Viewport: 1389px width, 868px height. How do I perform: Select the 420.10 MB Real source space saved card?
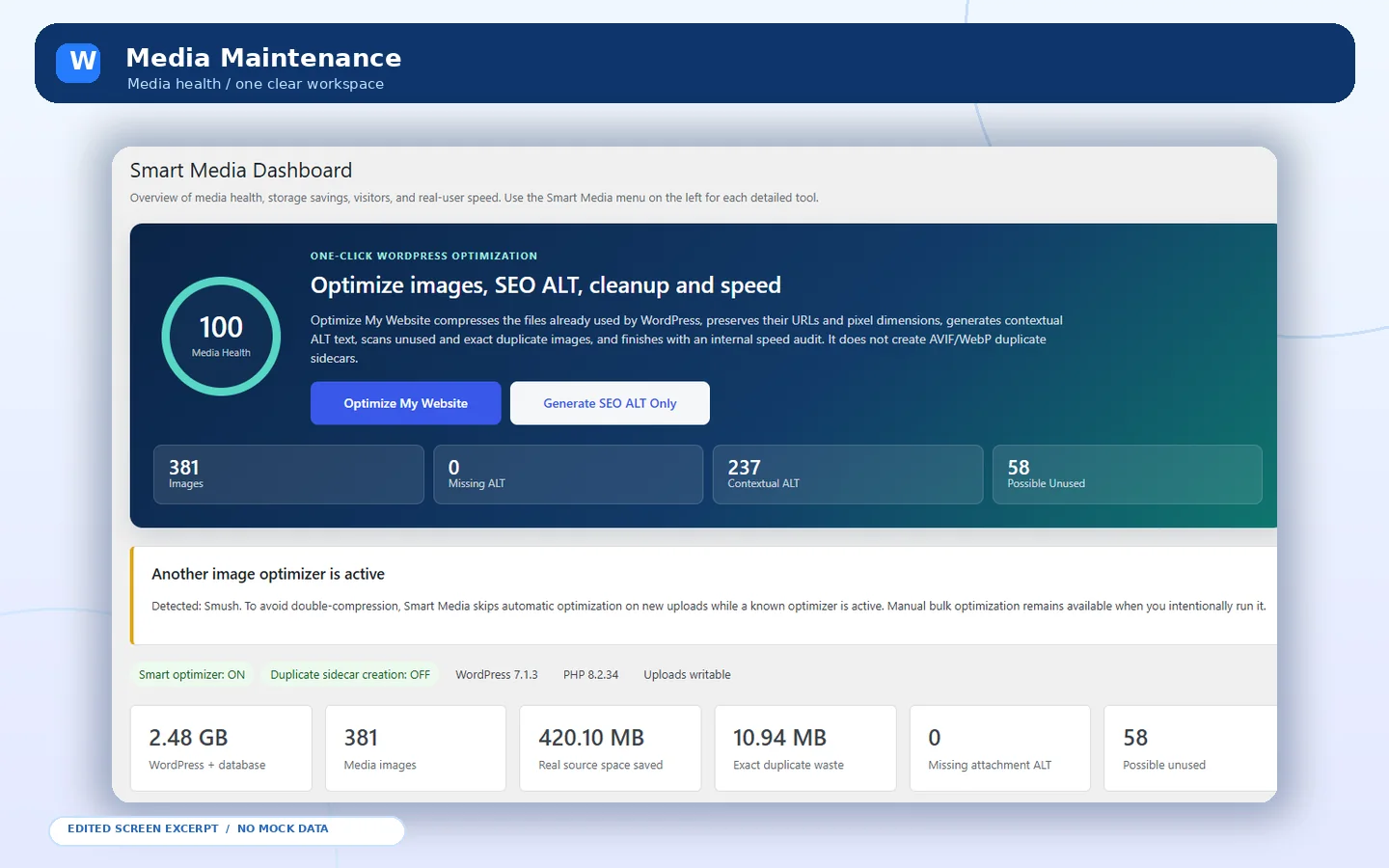coord(611,748)
